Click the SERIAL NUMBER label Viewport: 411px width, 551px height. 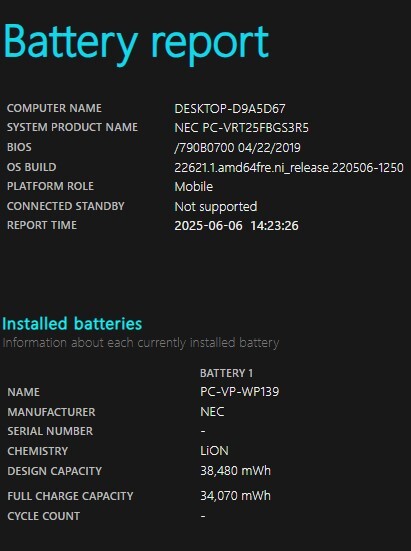50,431
